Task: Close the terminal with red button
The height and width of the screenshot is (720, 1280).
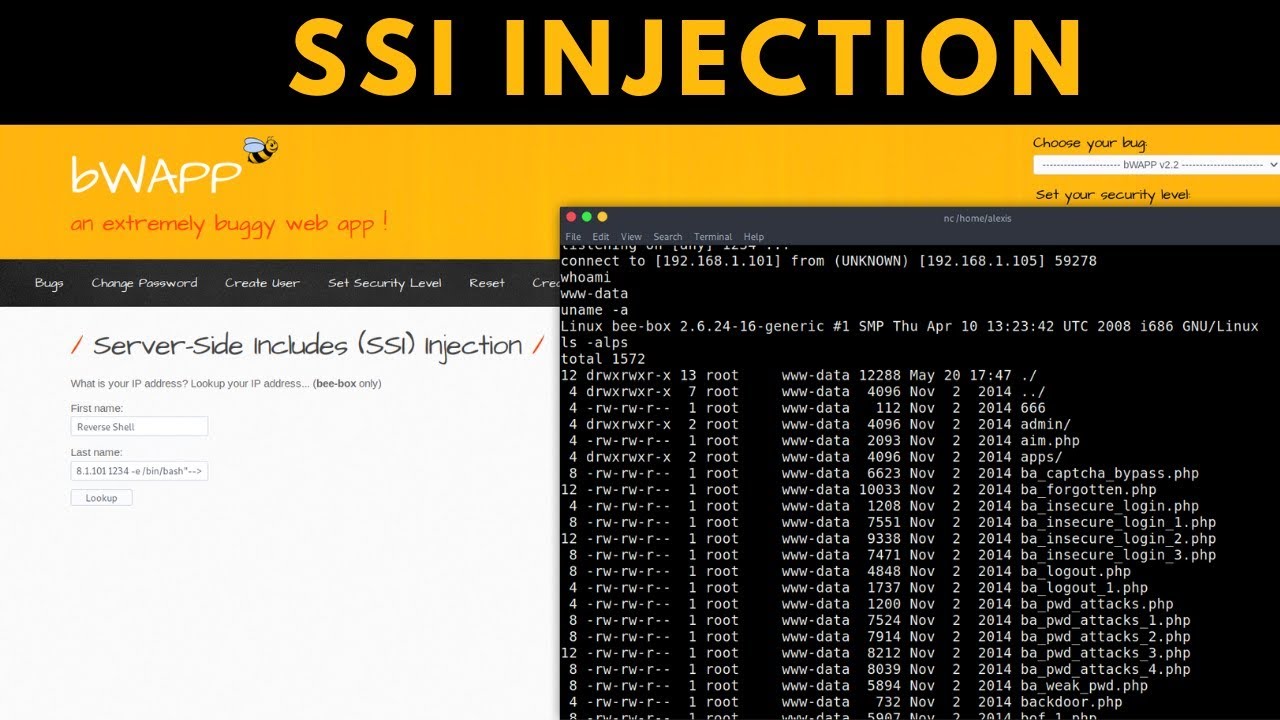Action: coord(571,217)
